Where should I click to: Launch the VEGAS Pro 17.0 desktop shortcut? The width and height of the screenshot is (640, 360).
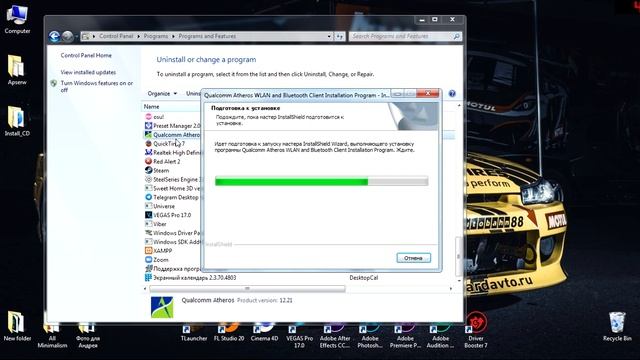coord(300,336)
